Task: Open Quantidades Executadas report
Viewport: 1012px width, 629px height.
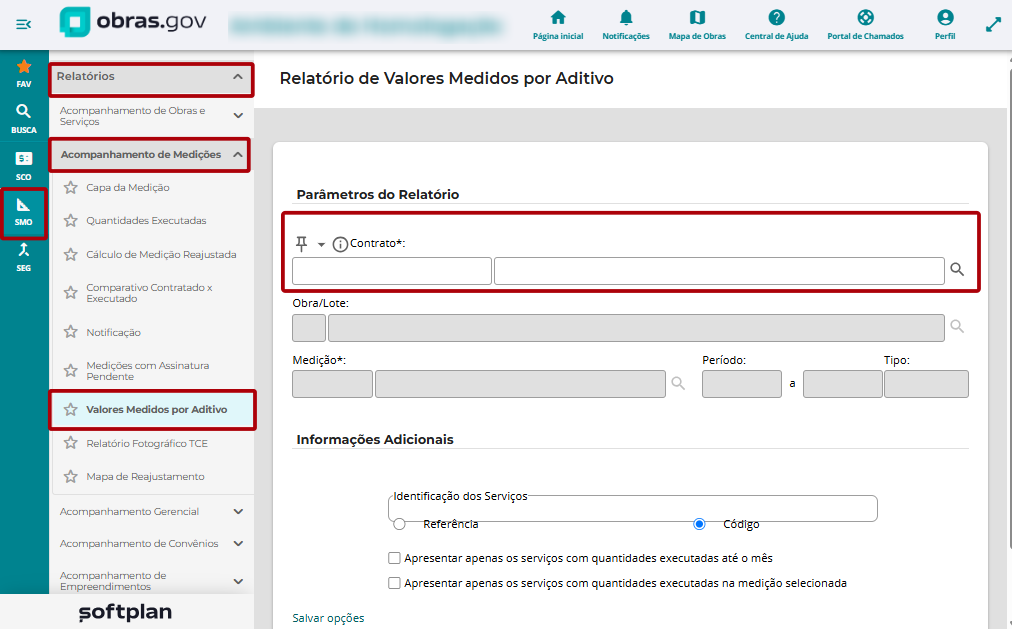Action: pyautogui.click(x=147, y=221)
